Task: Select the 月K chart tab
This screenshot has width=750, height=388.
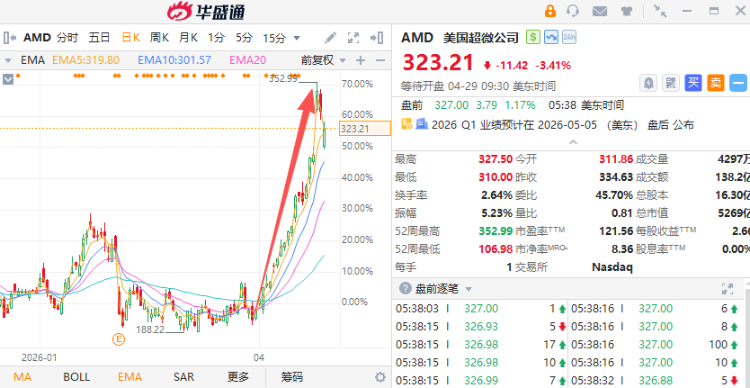Action: tap(188, 37)
